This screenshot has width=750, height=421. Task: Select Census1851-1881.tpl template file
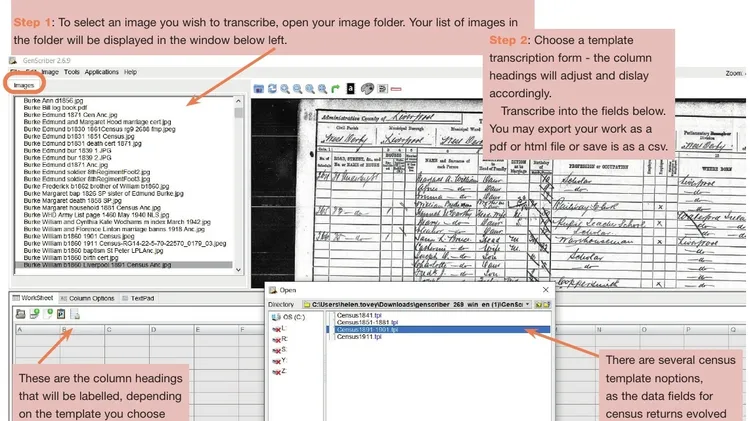click(367, 322)
